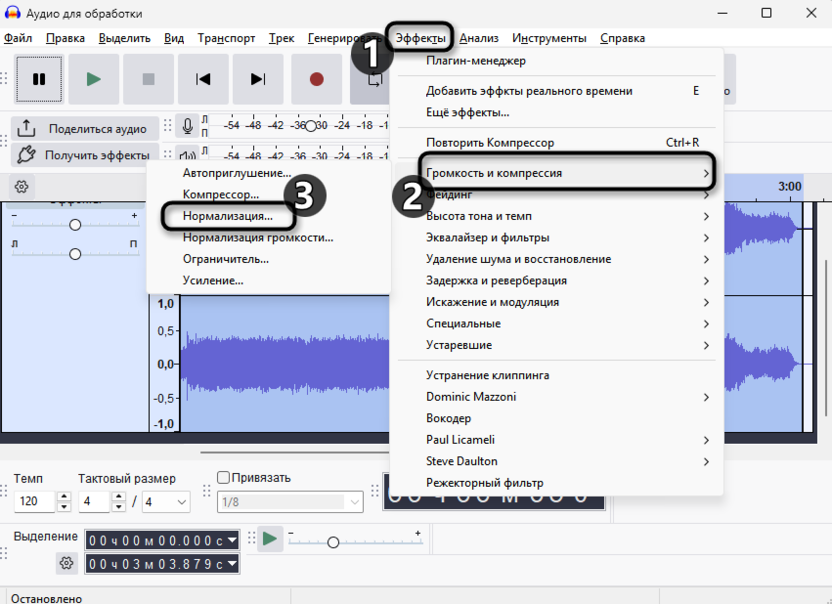Click the red Record button
The image size is (832, 604).
(x=316, y=79)
